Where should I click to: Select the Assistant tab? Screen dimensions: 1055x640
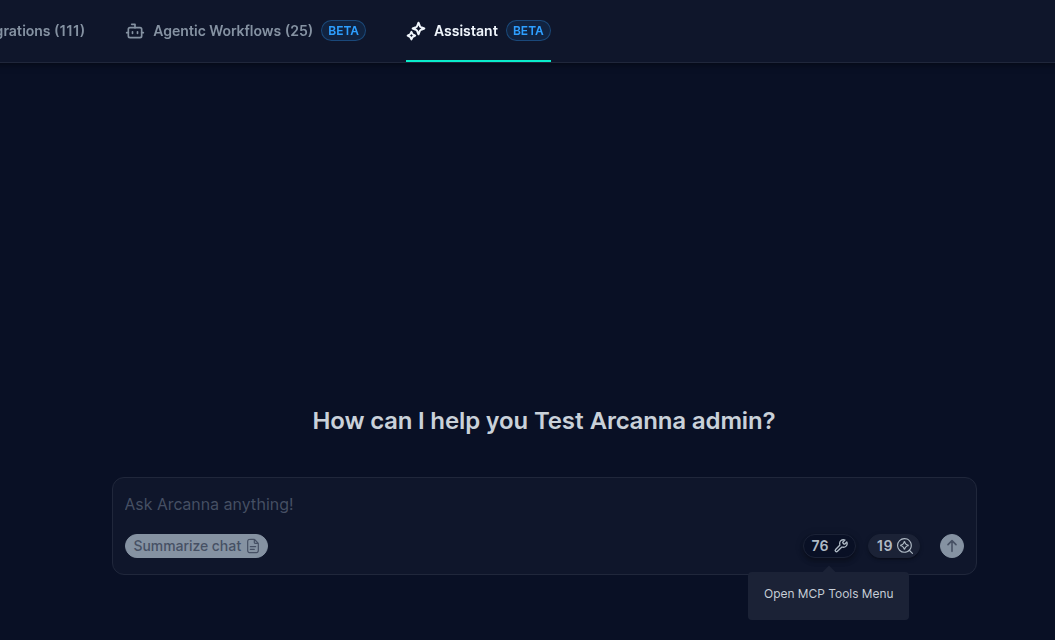click(x=478, y=31)
